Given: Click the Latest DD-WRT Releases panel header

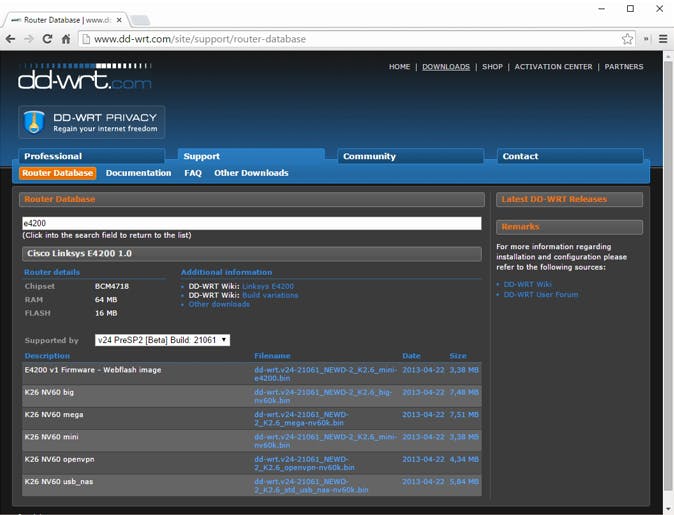Looking at the screenshot, I should coord(570,199).
